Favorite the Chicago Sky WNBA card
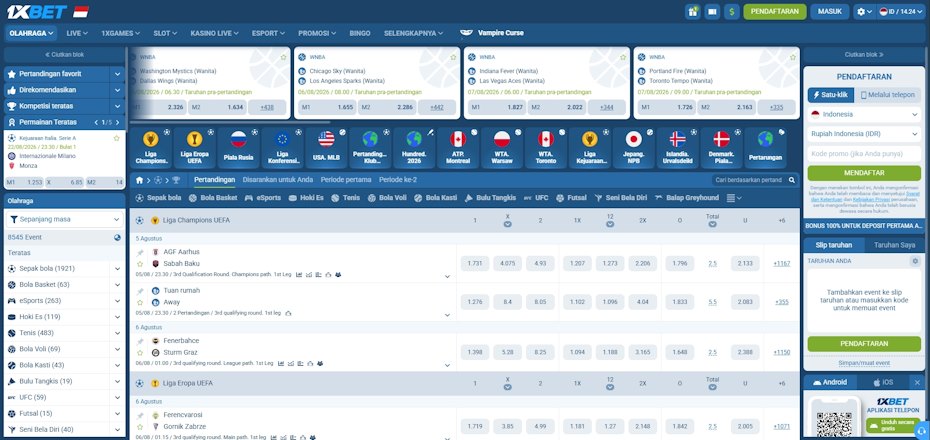Screen dimensions: 930x440 coord(453,58)
